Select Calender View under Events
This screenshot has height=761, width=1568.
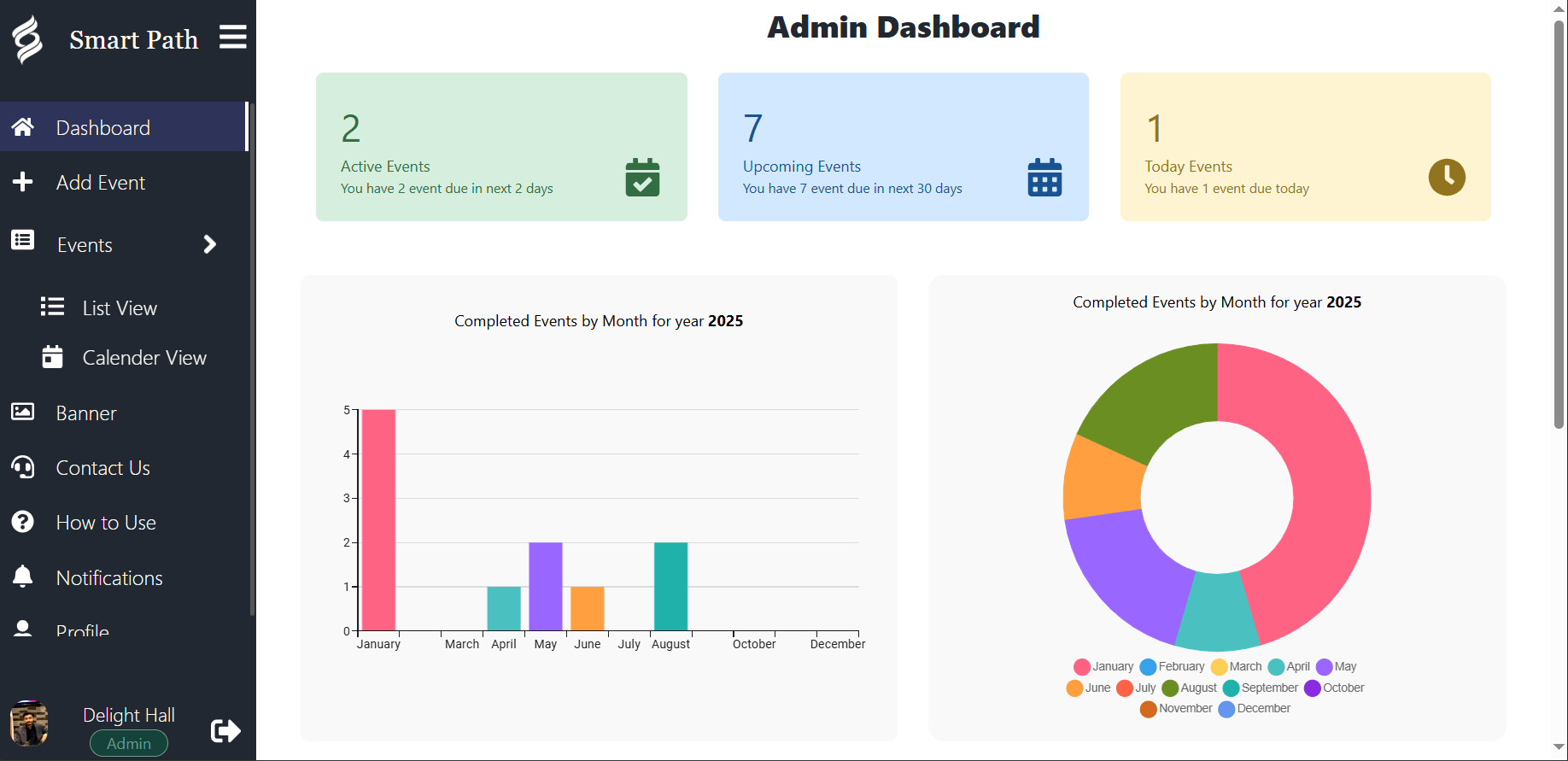143,358
